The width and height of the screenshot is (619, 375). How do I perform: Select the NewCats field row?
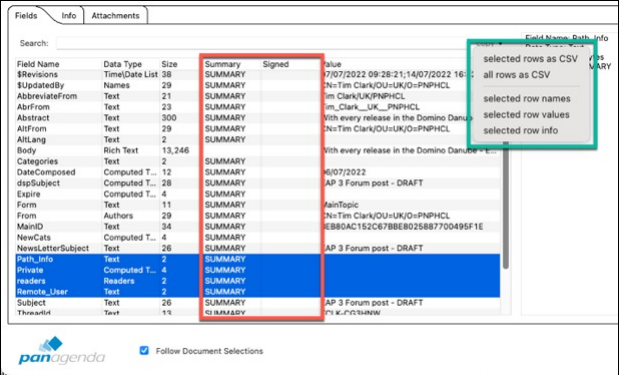tap(258, 237)
